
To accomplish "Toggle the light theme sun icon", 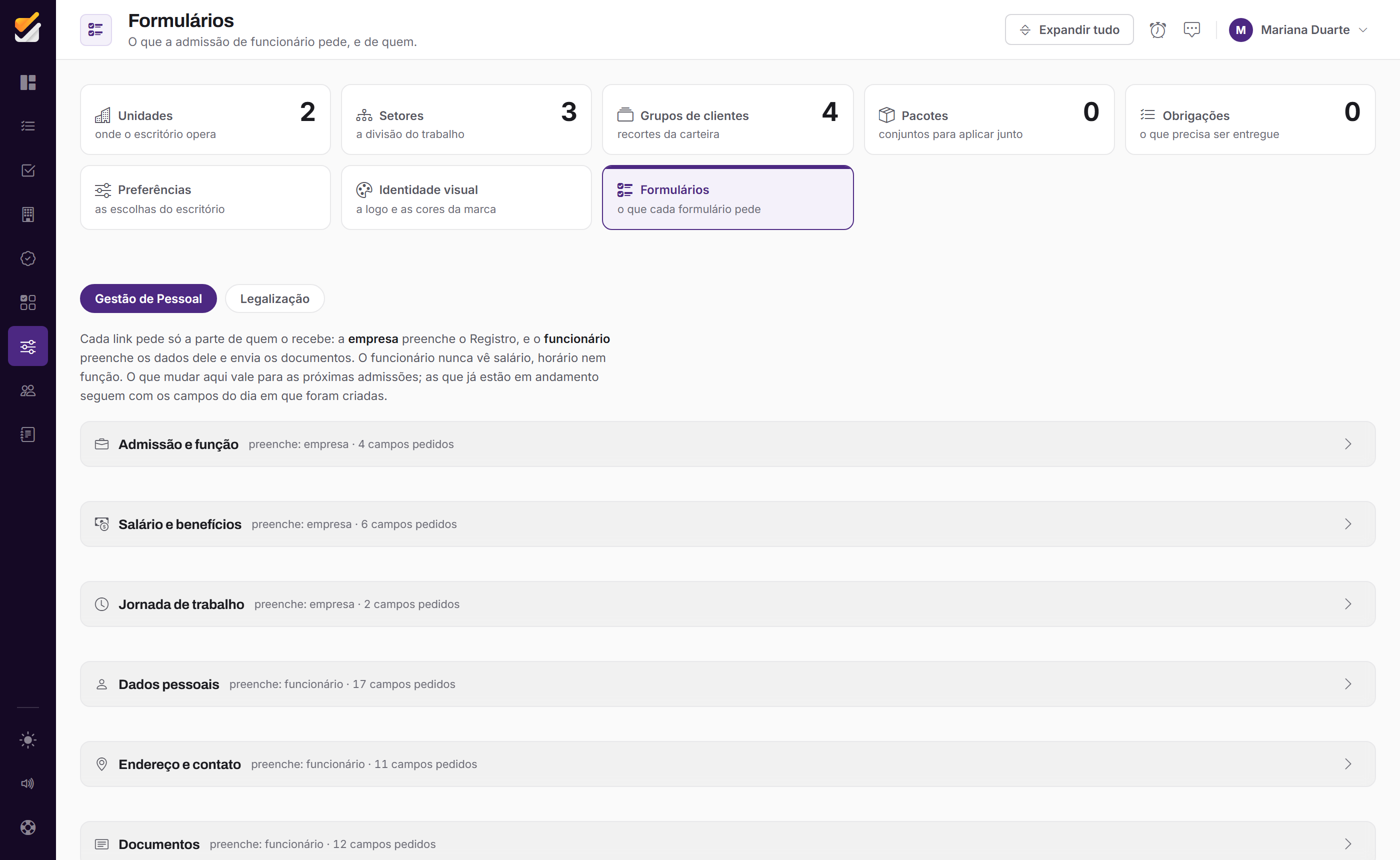I will point(28,739).
